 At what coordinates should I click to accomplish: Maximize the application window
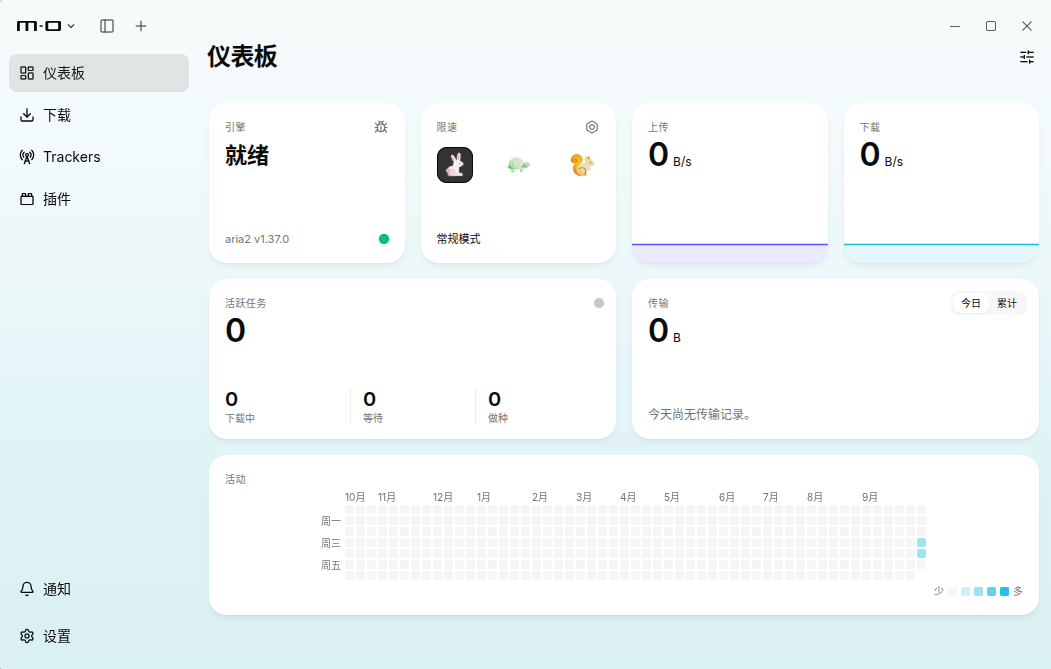(991, 26)
